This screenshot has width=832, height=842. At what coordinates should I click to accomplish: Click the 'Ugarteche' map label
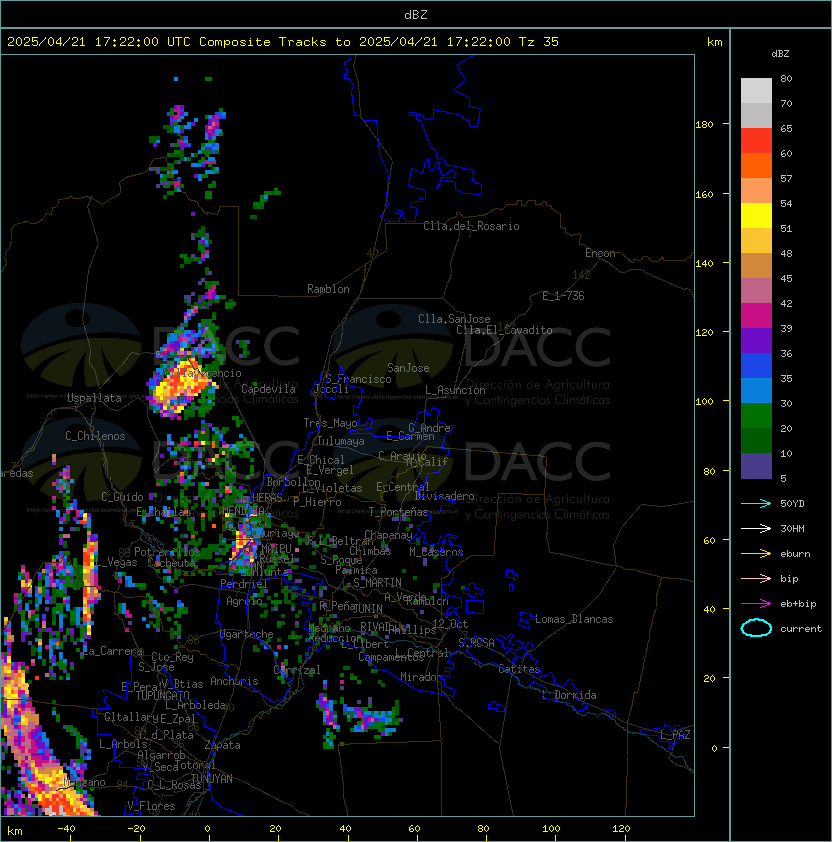pyautogui.click(x=247, y=634)
